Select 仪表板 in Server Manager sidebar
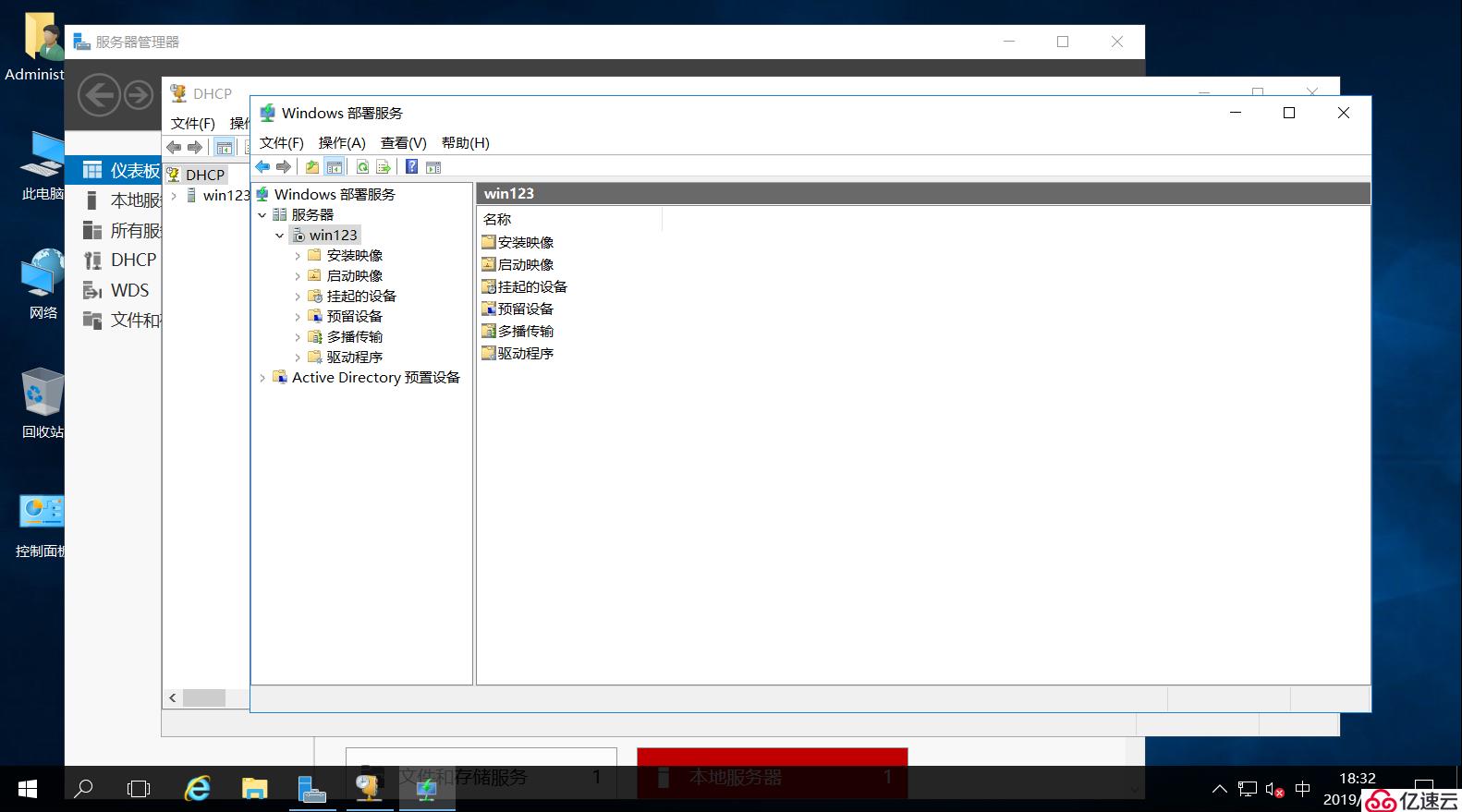This screenshot has height=812, width=1462. (114, 170)
